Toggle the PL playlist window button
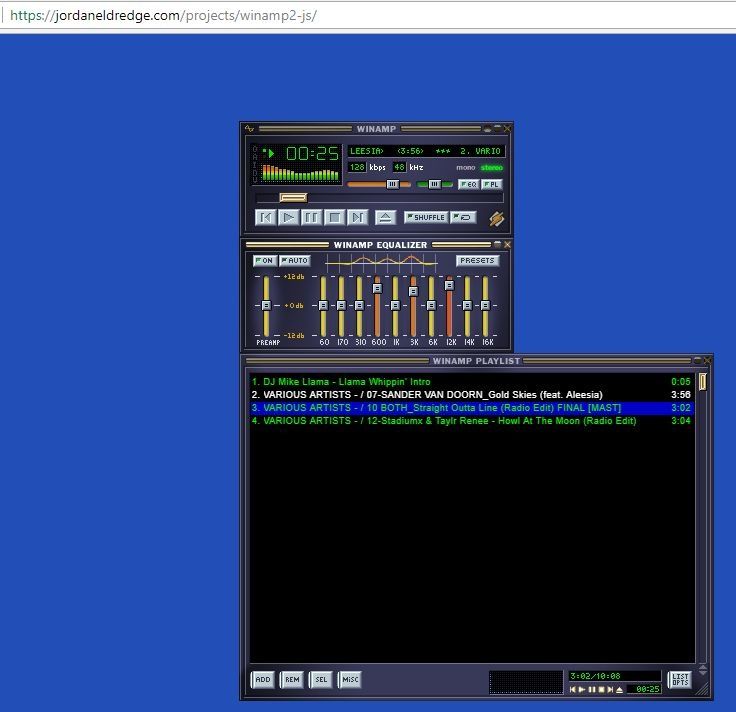The width and height of the screenshot is (736, 712). tap(492, 184)
